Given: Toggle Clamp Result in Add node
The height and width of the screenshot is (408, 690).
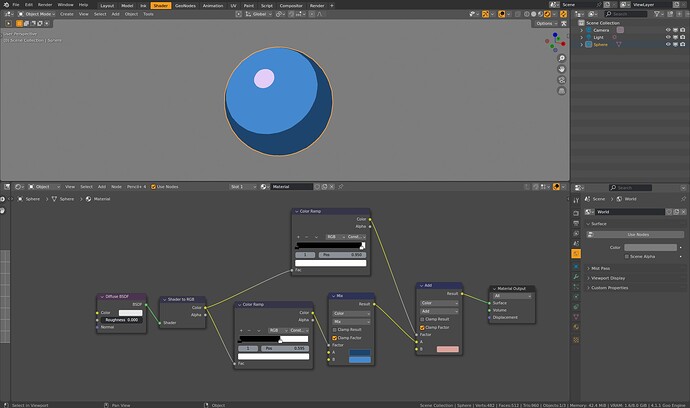Looking at the screenshot, I should pyautogui.click(x=422, y=319).
